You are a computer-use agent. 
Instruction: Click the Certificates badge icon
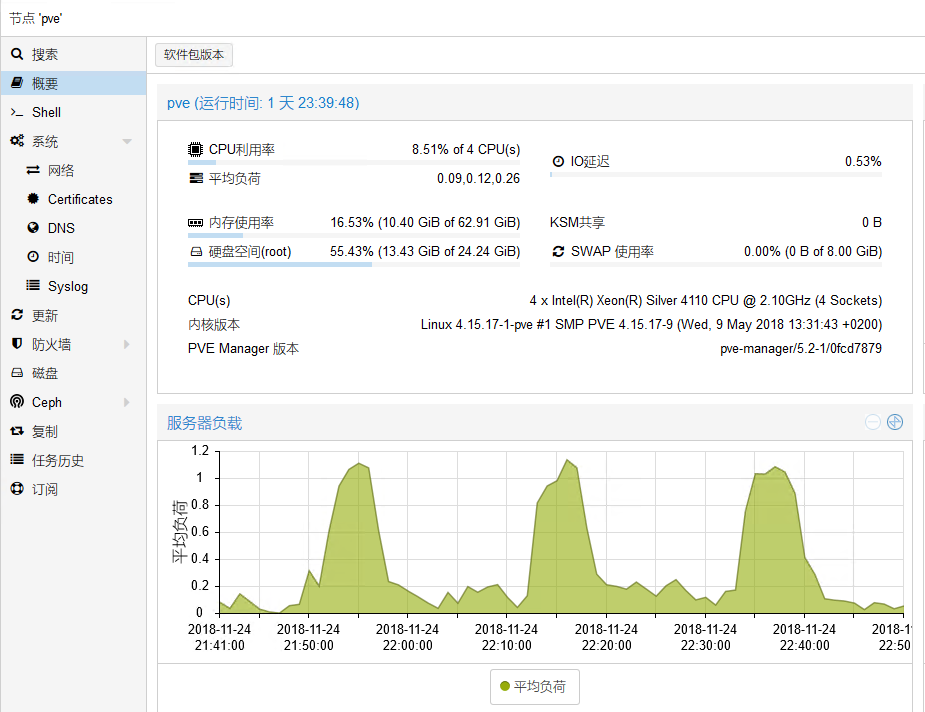[x=33, y=199]
